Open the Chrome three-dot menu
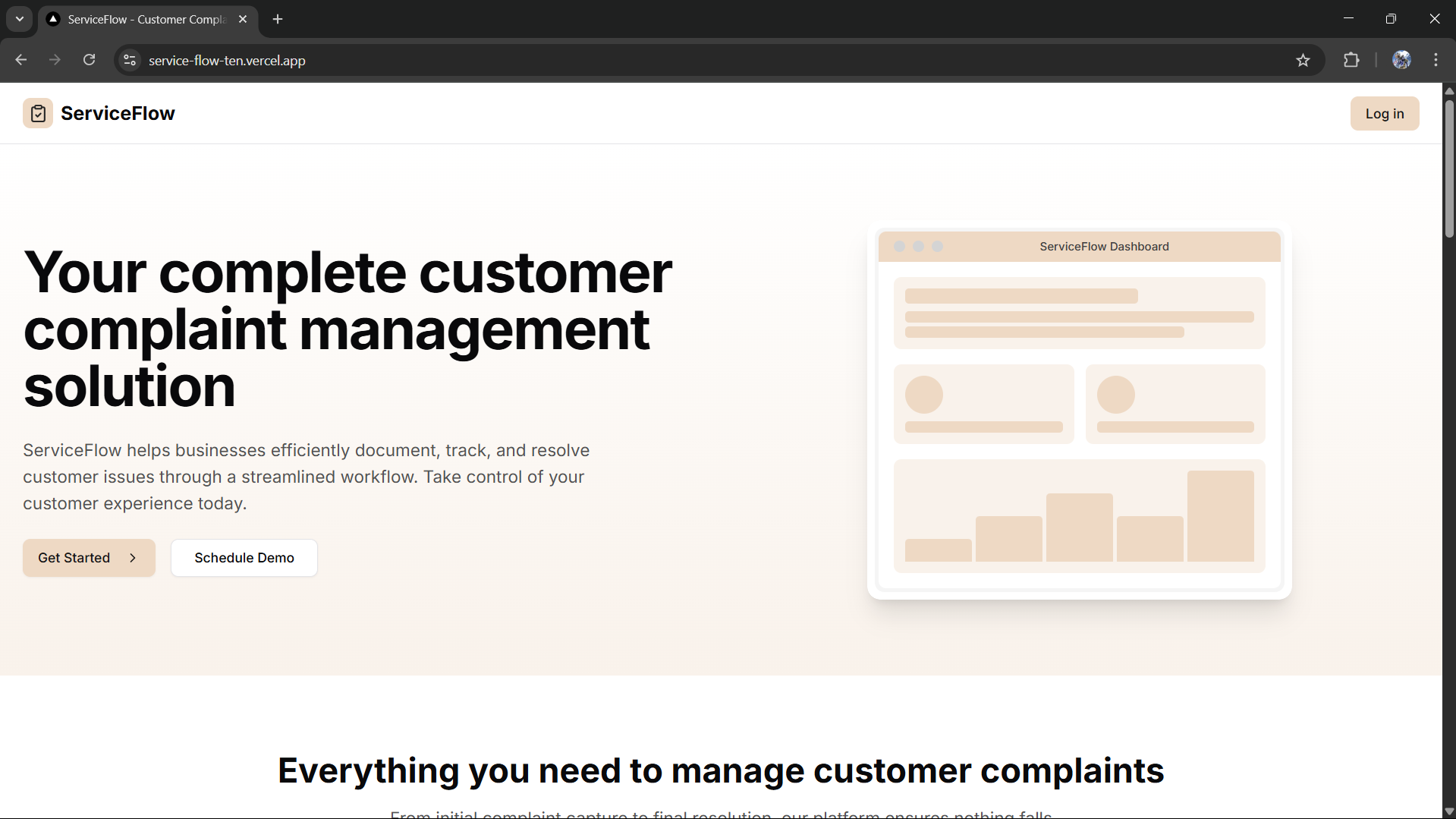The width and height of the screenshot is (1456, 819). (x=1436, y=60)
